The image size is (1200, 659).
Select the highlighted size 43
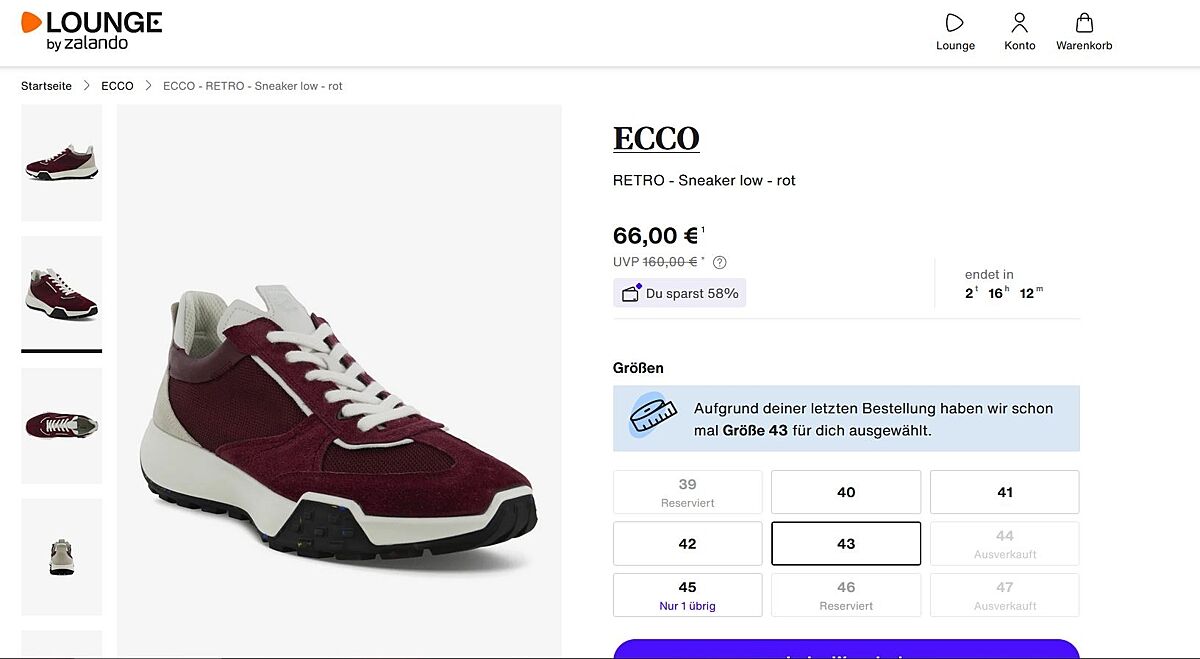click(846, 544)
